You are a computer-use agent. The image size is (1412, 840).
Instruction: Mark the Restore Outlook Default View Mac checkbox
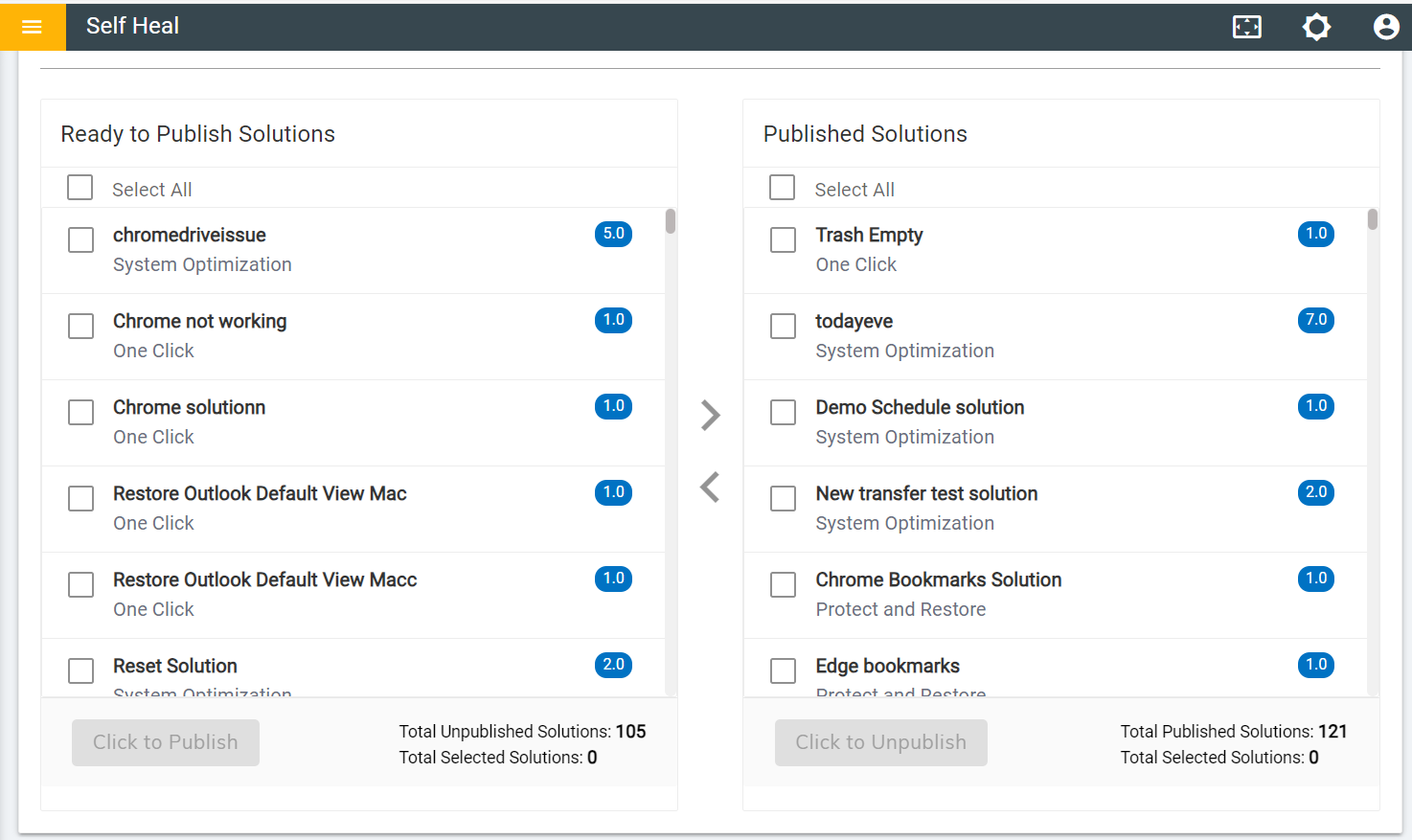[81, 498]
